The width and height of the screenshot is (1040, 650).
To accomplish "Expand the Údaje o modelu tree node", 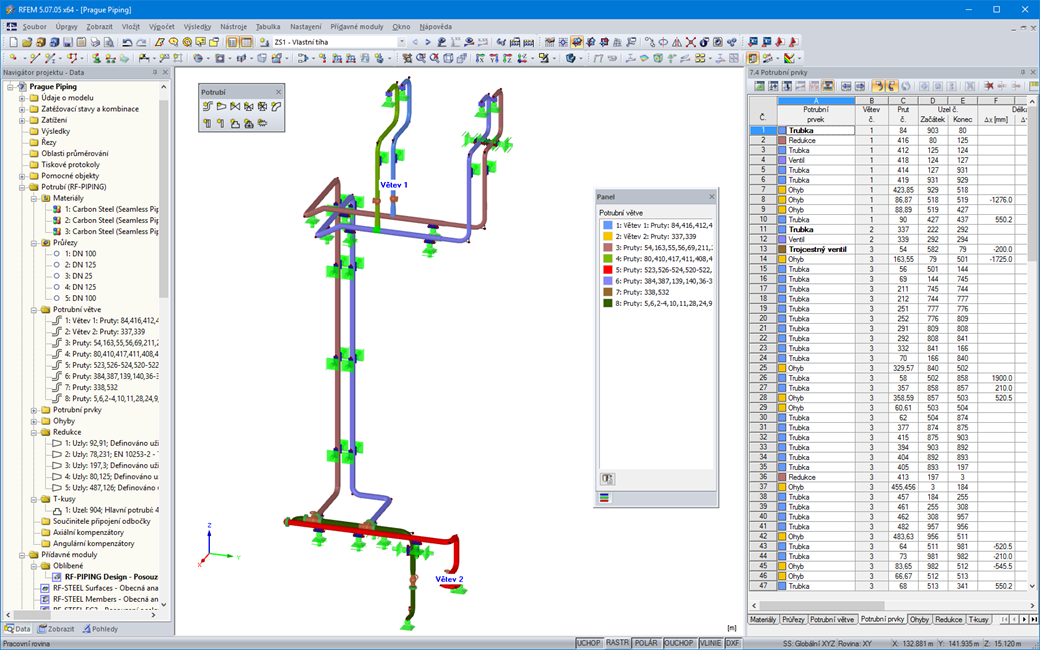I will tap(22, 98).
